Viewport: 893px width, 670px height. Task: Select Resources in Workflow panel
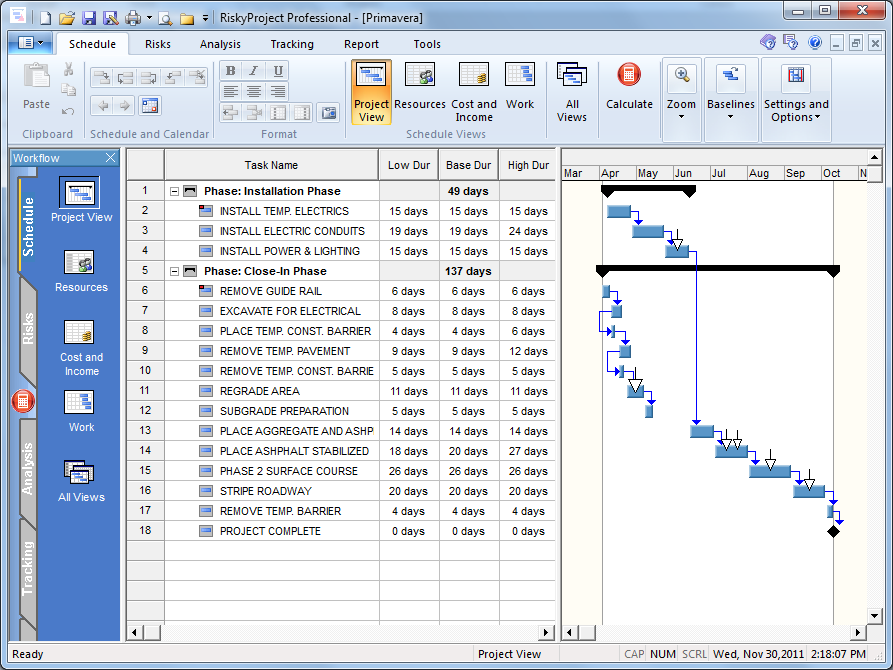(81, 271)
